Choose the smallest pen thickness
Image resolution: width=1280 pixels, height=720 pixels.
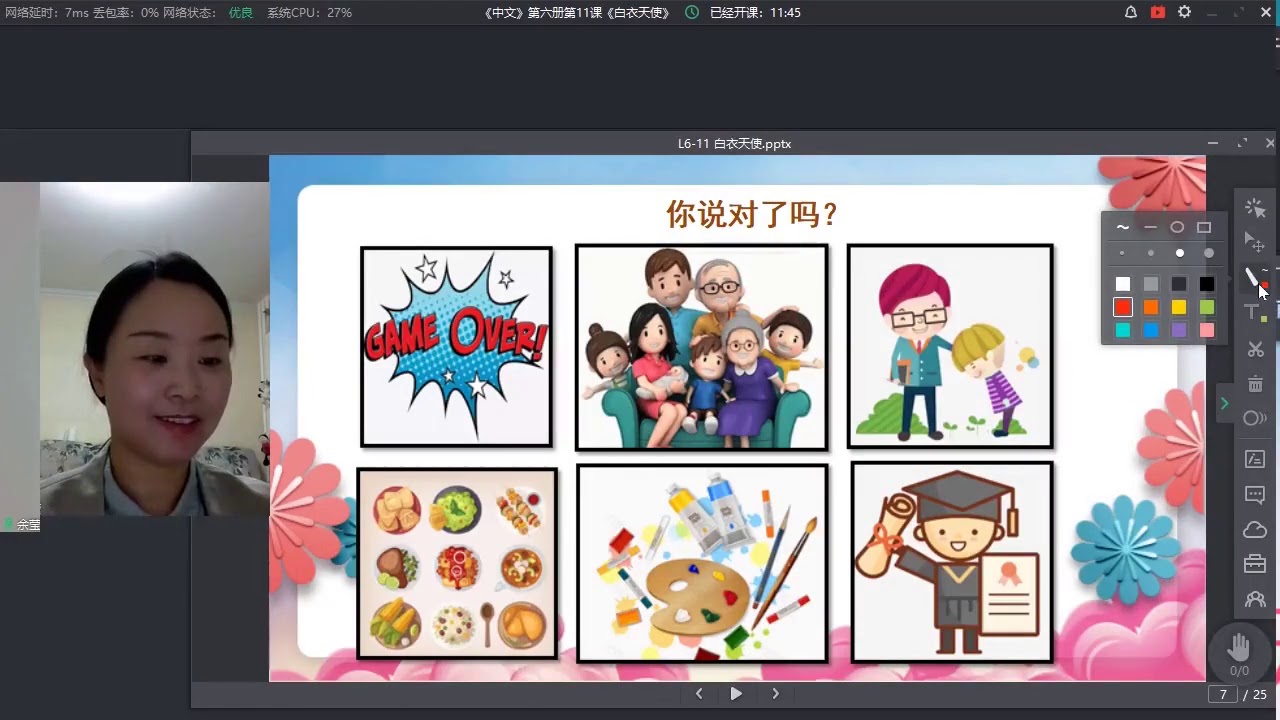[1122, 253]
